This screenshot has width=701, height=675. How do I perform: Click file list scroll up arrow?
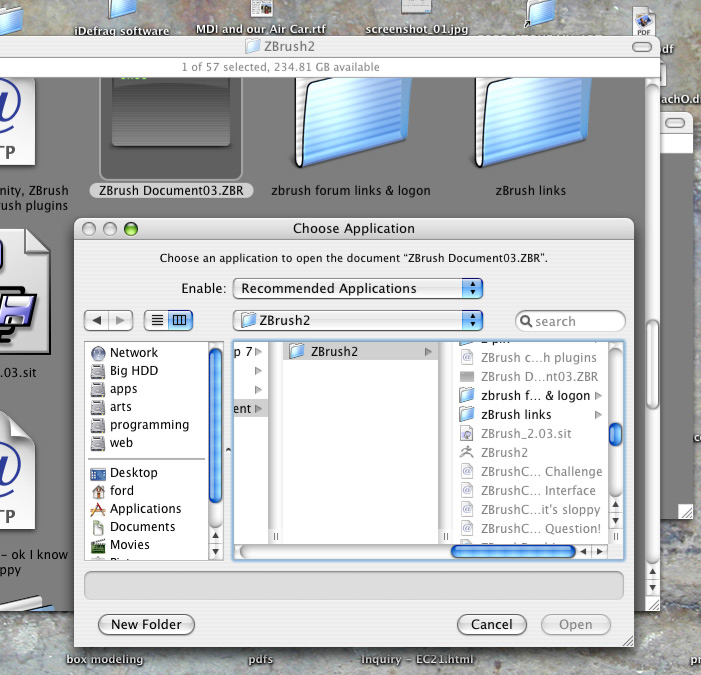(616, 505)
